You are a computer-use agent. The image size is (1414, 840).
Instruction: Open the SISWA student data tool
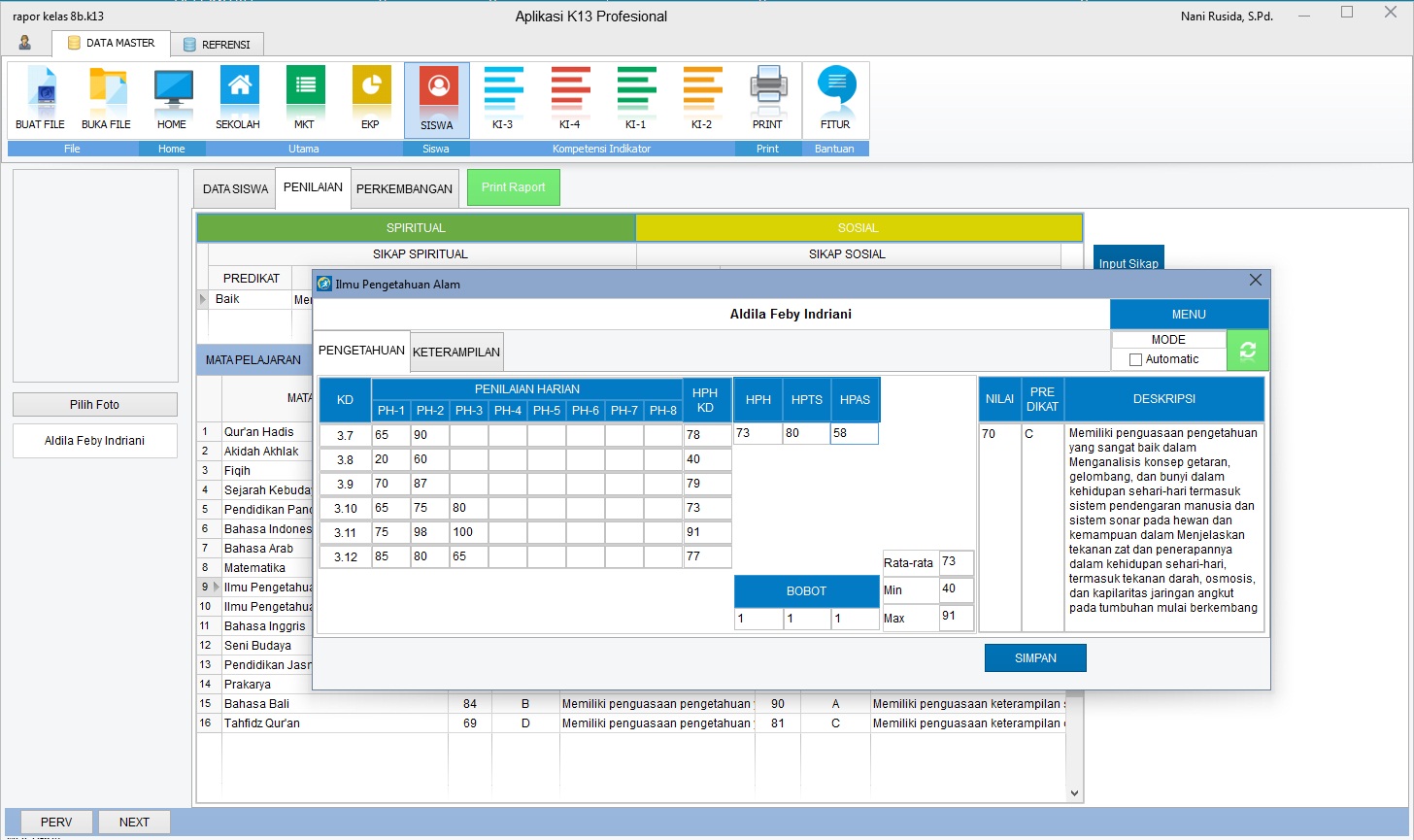click(436, 98)
